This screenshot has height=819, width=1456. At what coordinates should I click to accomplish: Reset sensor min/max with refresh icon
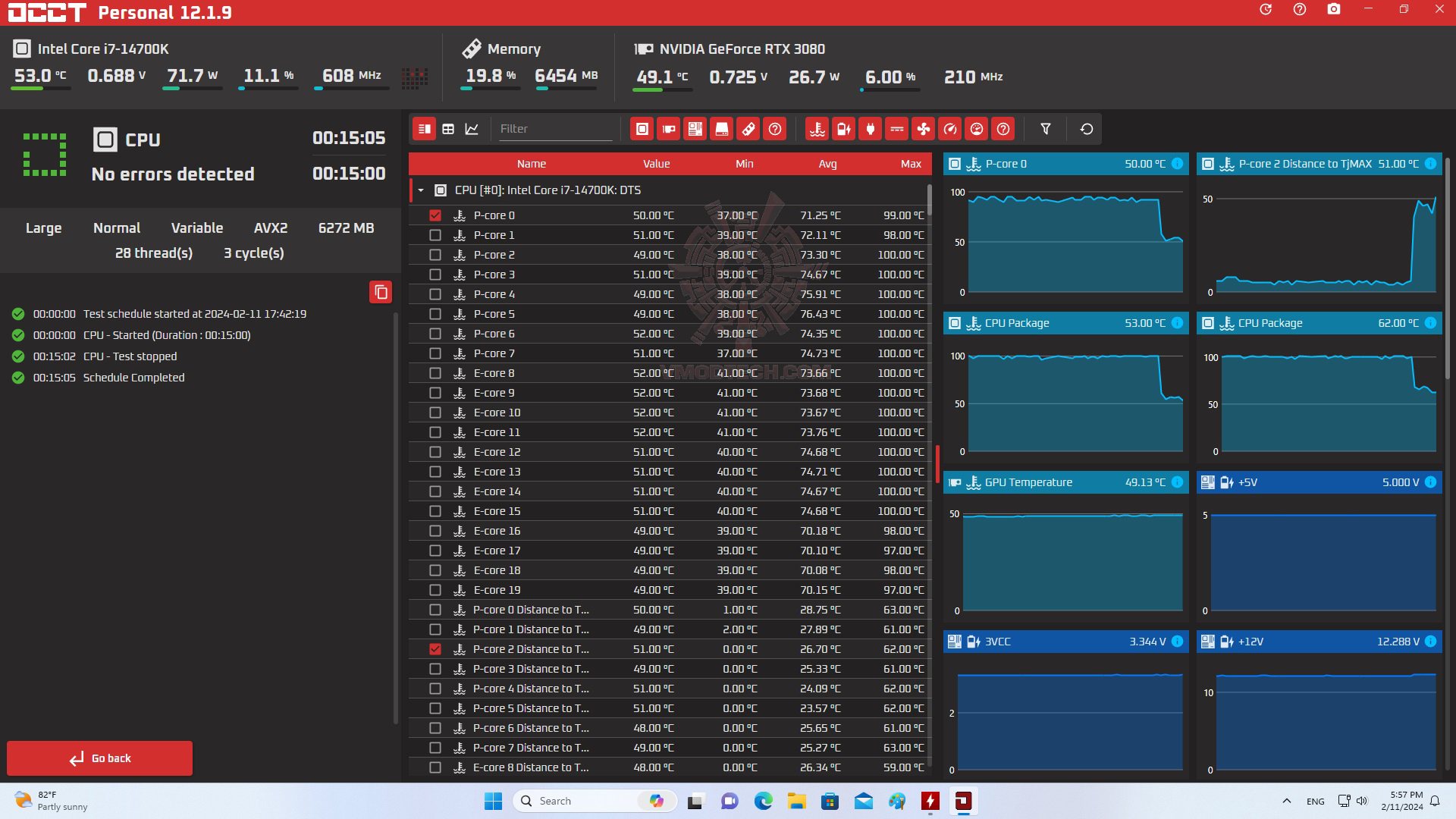tap(1086, 129)
